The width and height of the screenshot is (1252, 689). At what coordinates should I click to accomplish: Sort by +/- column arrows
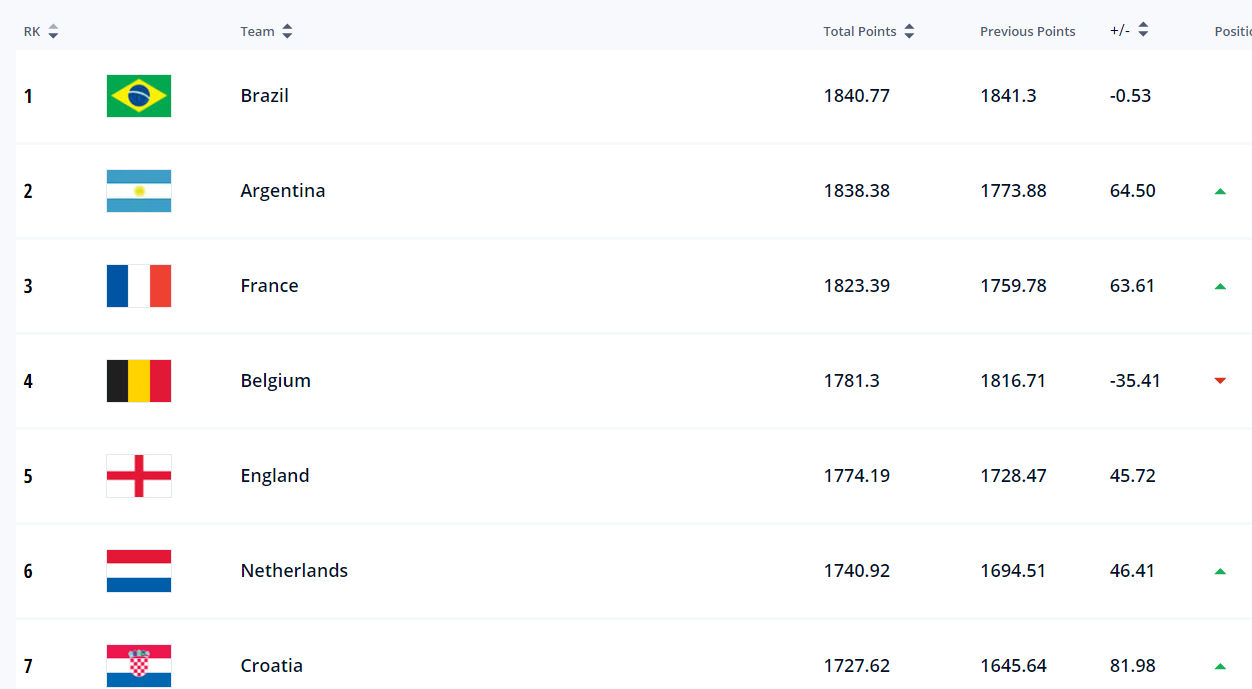pyautogui.click(x=1143, y=31)
